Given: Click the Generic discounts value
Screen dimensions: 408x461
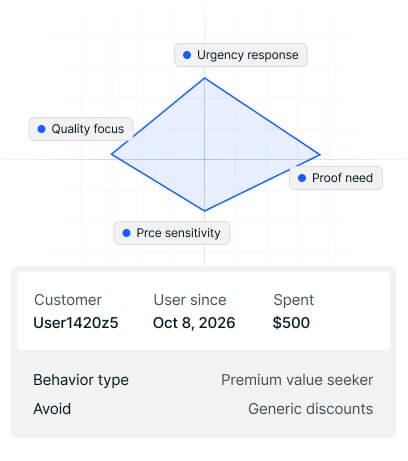Looking at the screenshot, I should pyautogui.click(x=311, y=409).
